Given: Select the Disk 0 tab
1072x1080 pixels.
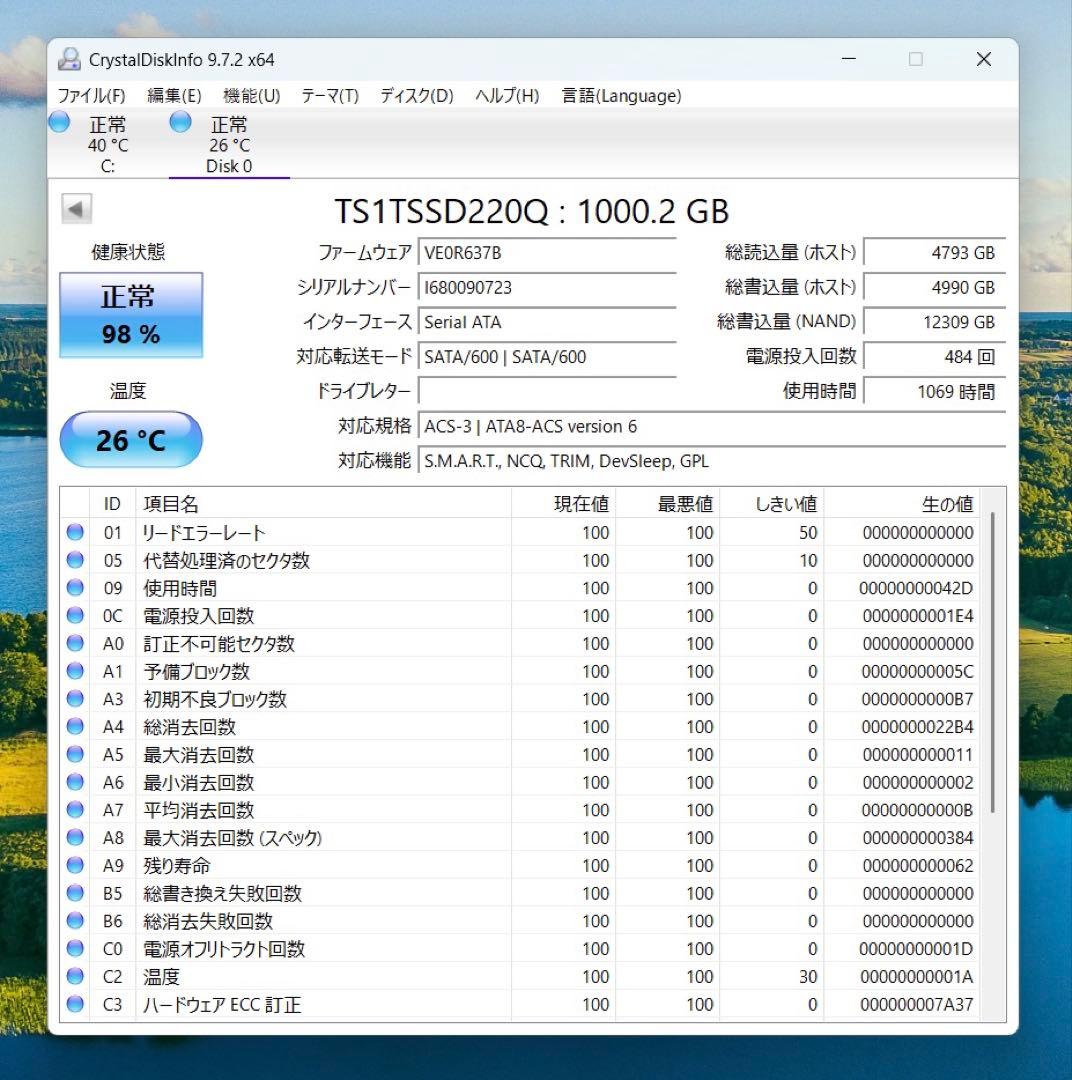Looking at the screenshot, I should (x=229, y=144).
